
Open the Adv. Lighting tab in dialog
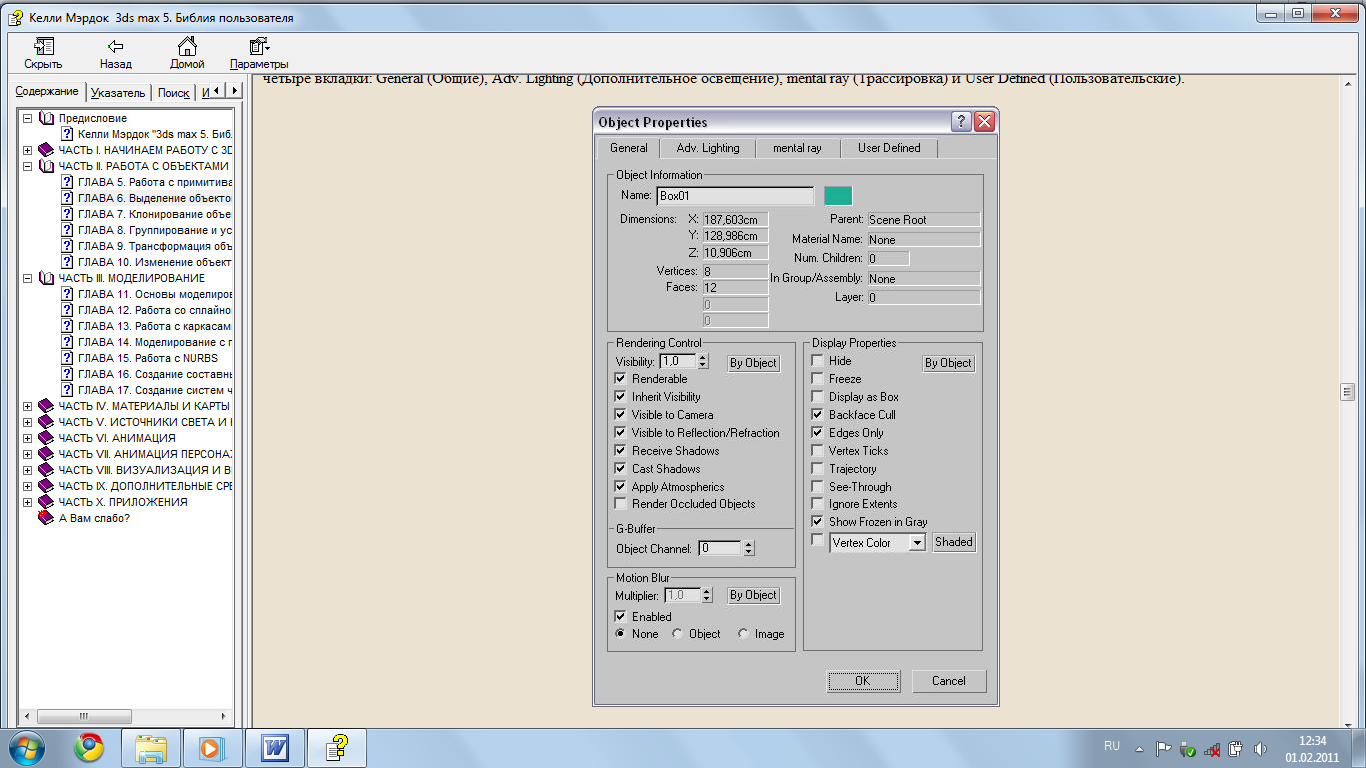pos(708,148)
